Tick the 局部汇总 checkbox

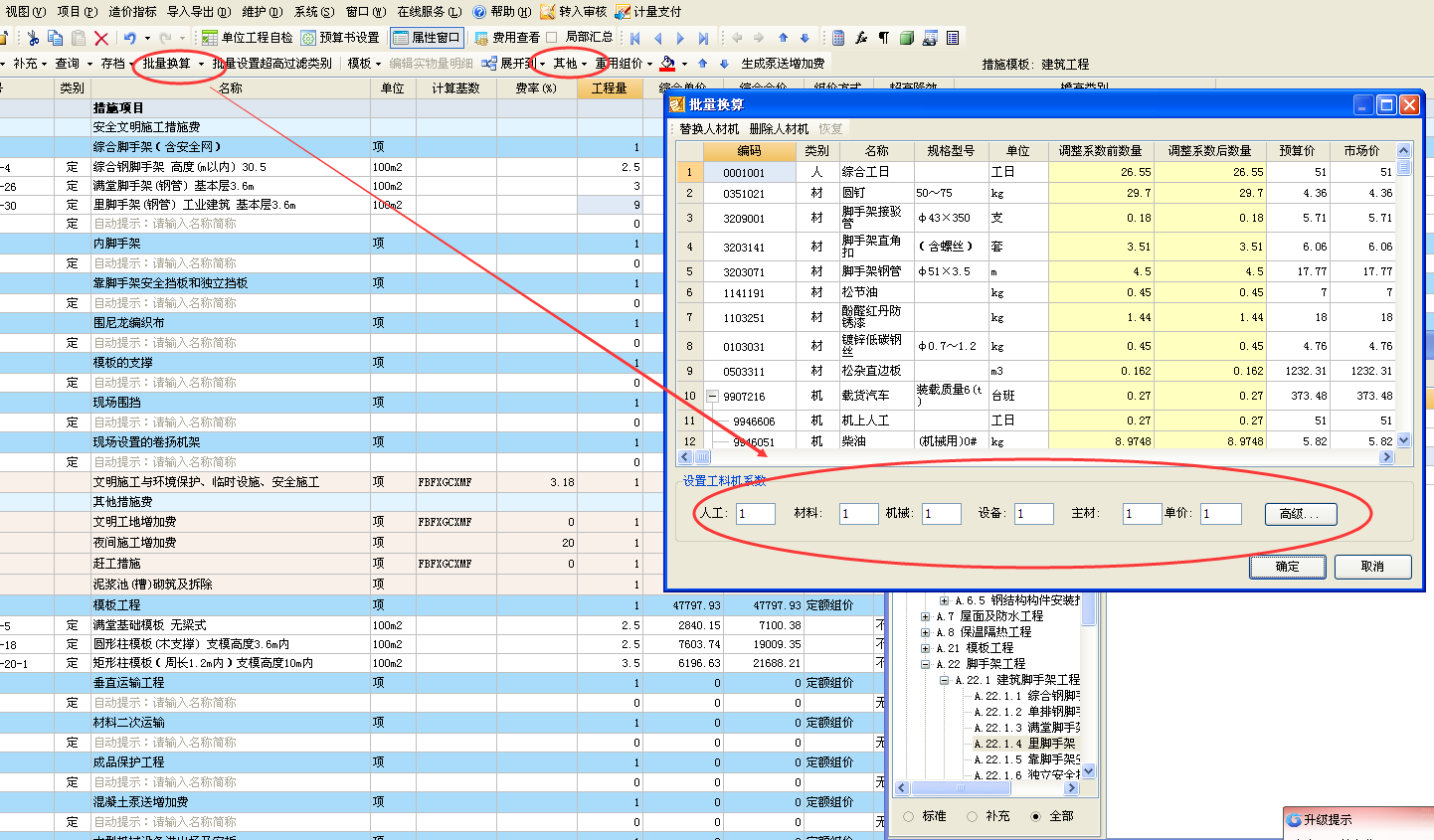click(x=552, y=37)
